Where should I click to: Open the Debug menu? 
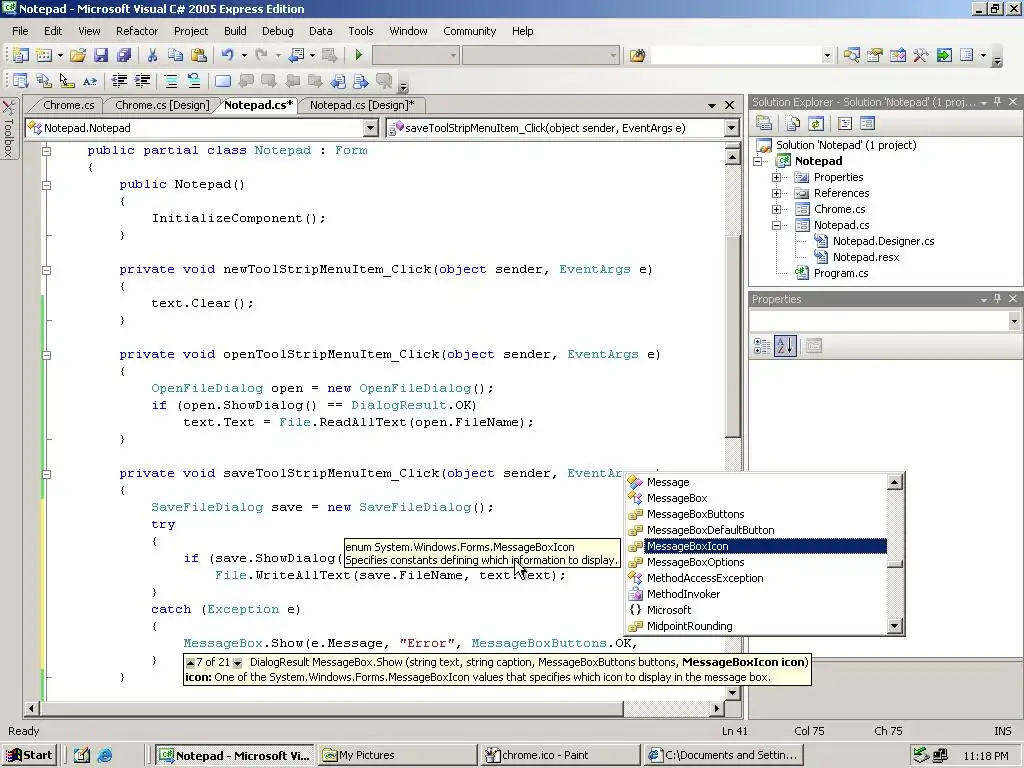click(278, 31)
